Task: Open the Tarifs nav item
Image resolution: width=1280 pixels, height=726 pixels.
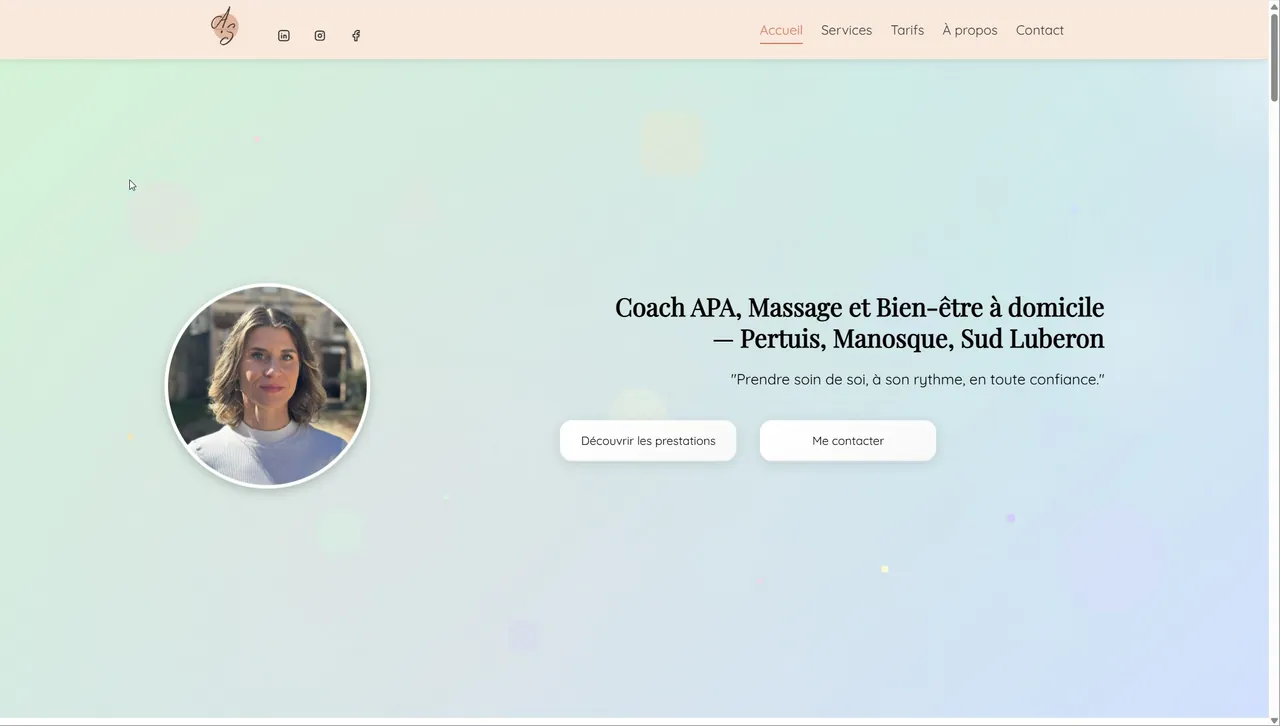Action: click(x=907, y=30)
